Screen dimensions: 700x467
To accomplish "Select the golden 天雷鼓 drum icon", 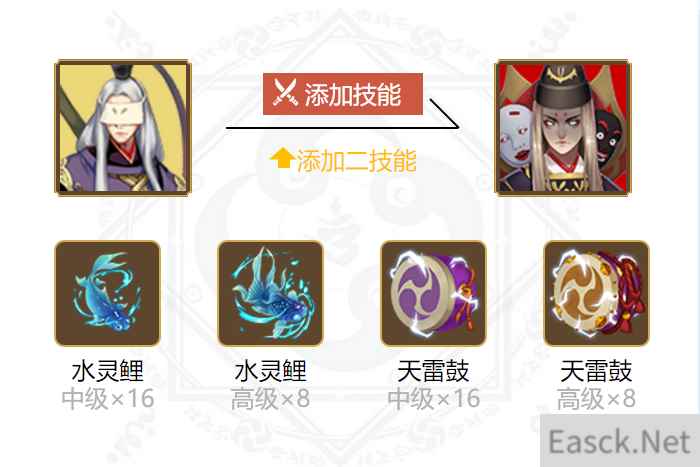I will coord(596,293).
